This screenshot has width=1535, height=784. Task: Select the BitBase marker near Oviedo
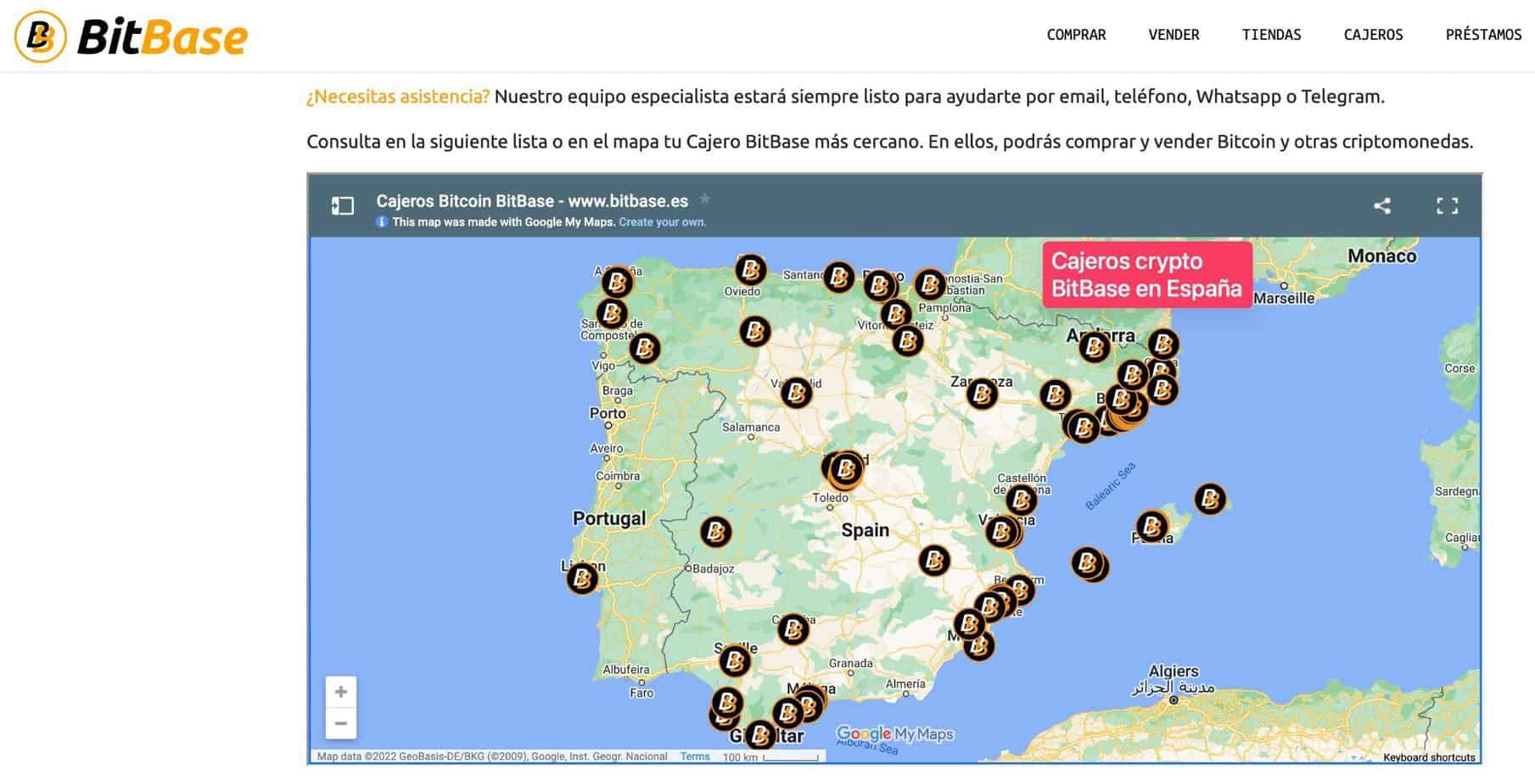pyautogui.click(x=750, y=271)
